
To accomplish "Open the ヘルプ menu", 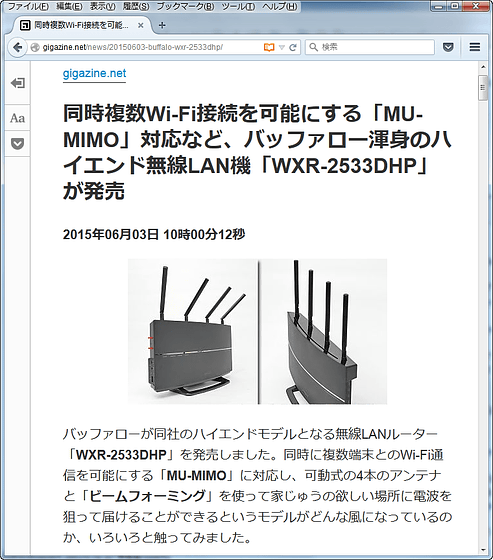I will tap(280, 6).
